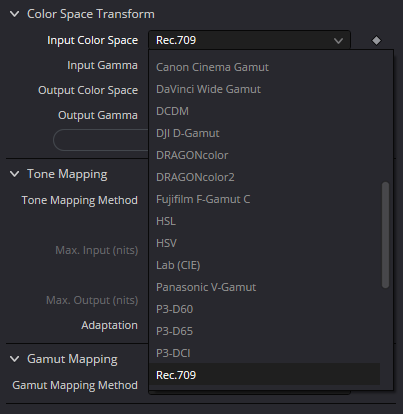This screenshot has width=403, height=414.
Task: Click the keyframe diamond for Input Color Space
Action: pos(376,41)
